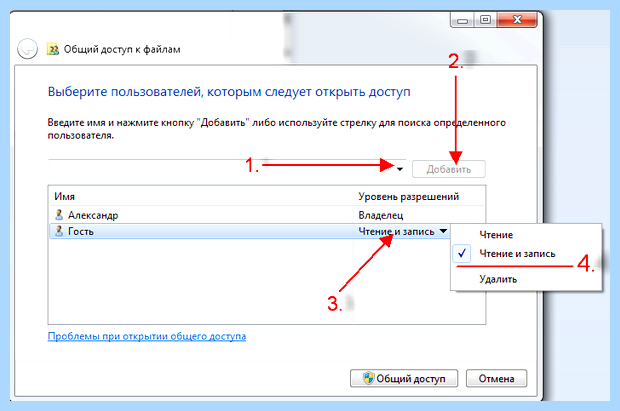Click the shield icon on Общий доступ button
The height and width of the screenshot is (411, 620).
pyautogui.click(x=368, y=378)
